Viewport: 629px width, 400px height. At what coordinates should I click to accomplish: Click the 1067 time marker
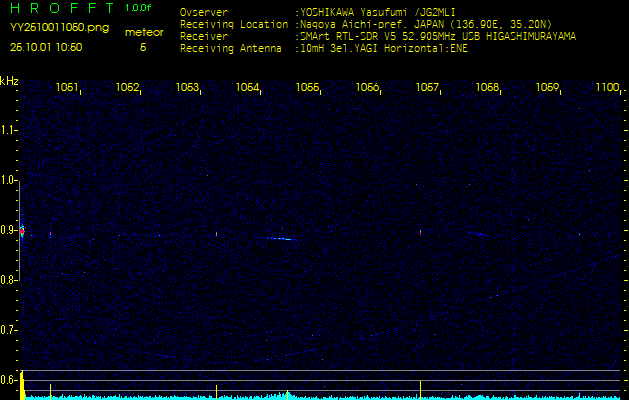click(x=427, y=88)
